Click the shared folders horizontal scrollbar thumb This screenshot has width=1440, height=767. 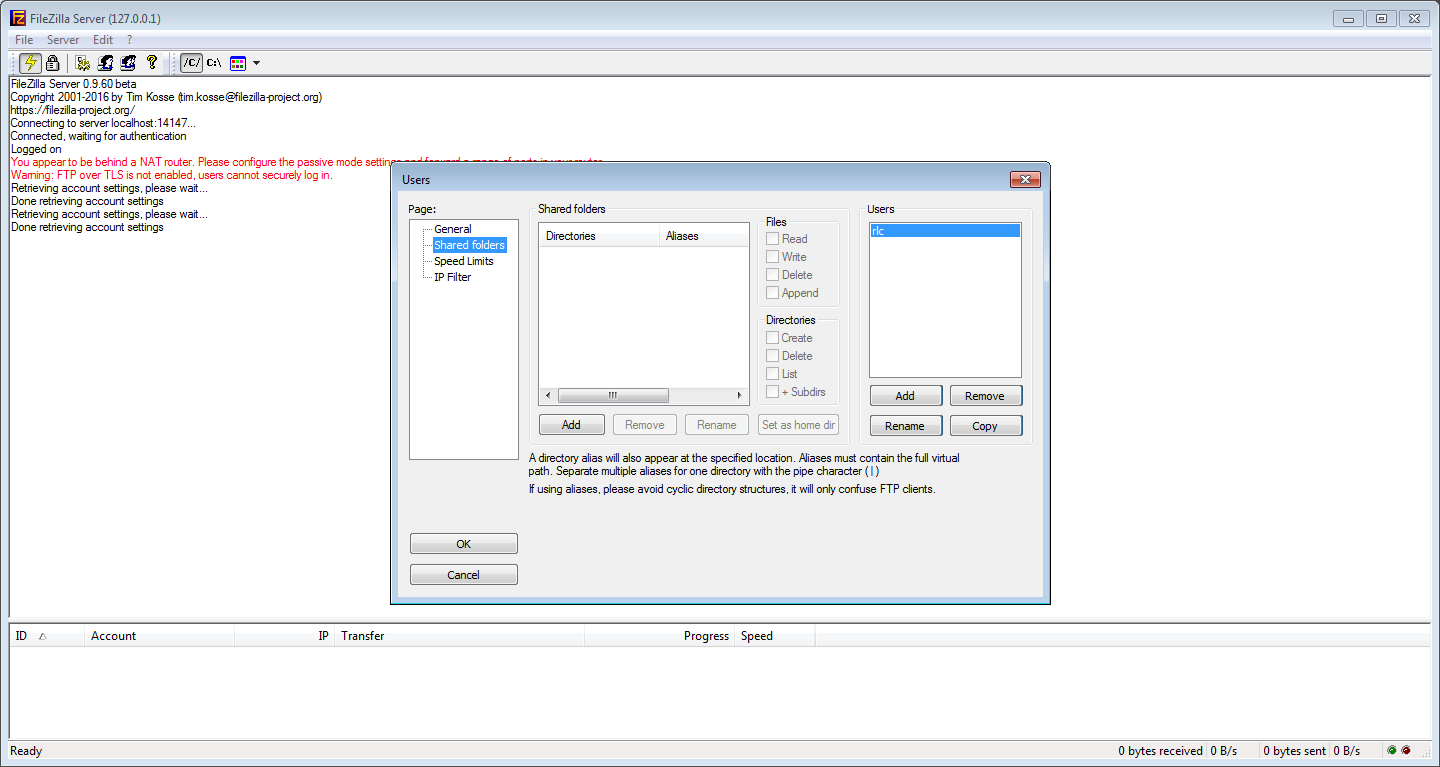[613, 395]
